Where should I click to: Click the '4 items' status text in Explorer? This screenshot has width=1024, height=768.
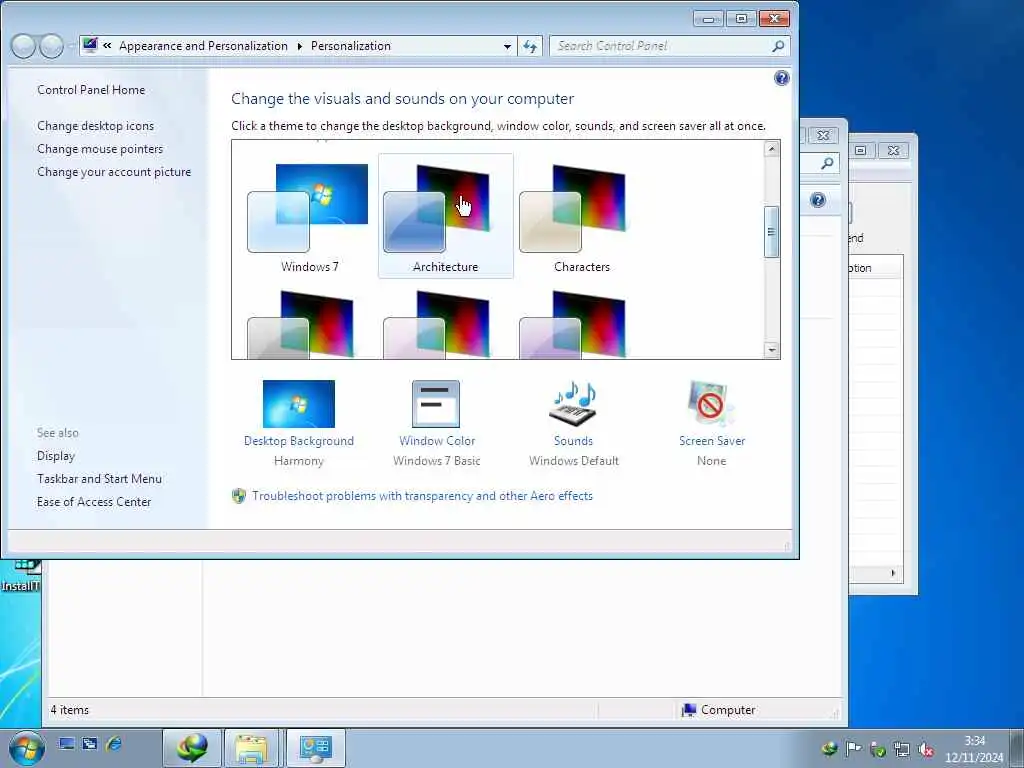(69, 710)
